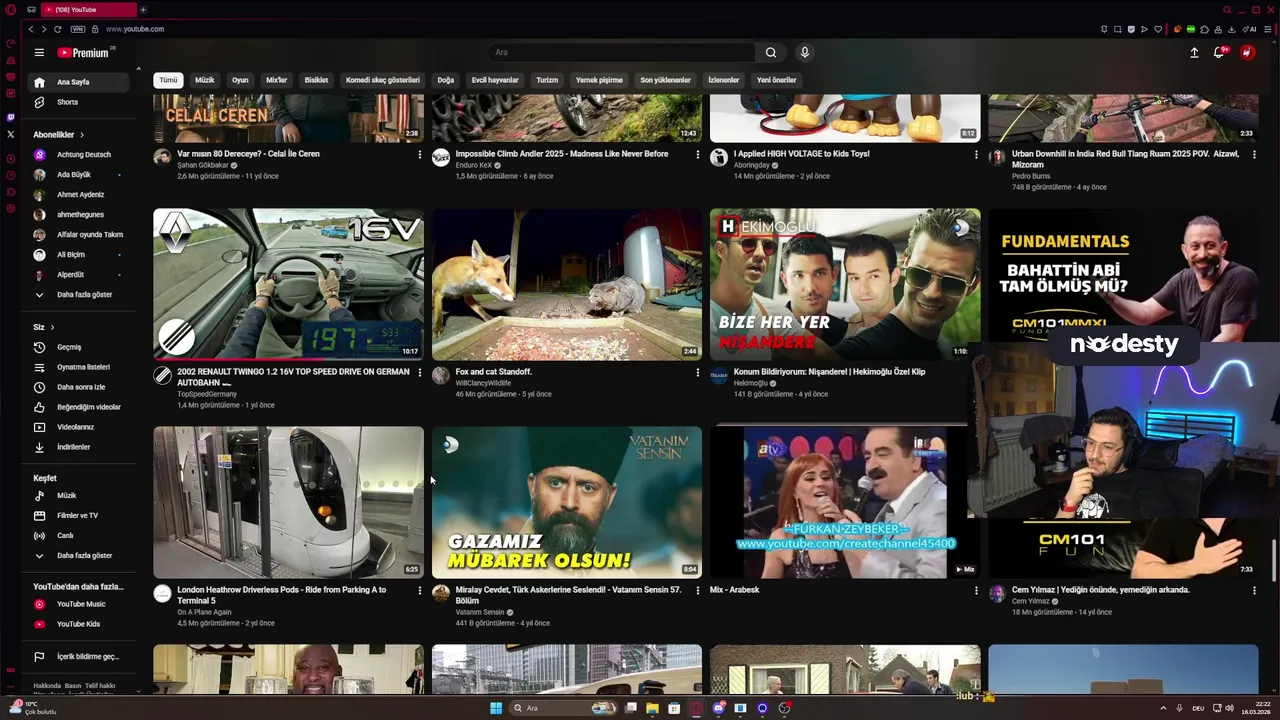This screenshot has width=1280, height=720.
Task: Open Daha sonra izle list
Action: coord(78,387)
